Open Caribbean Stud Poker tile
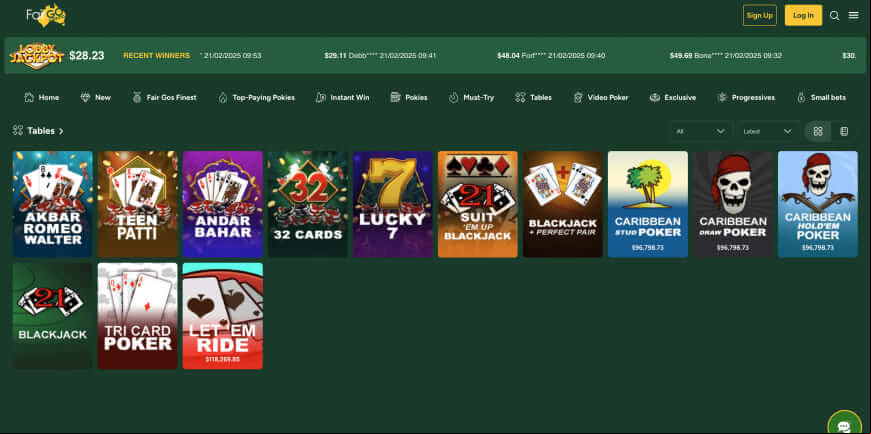The width and height of the screenshot is (871, 434). pyautogui.click(x=648, y=204)
